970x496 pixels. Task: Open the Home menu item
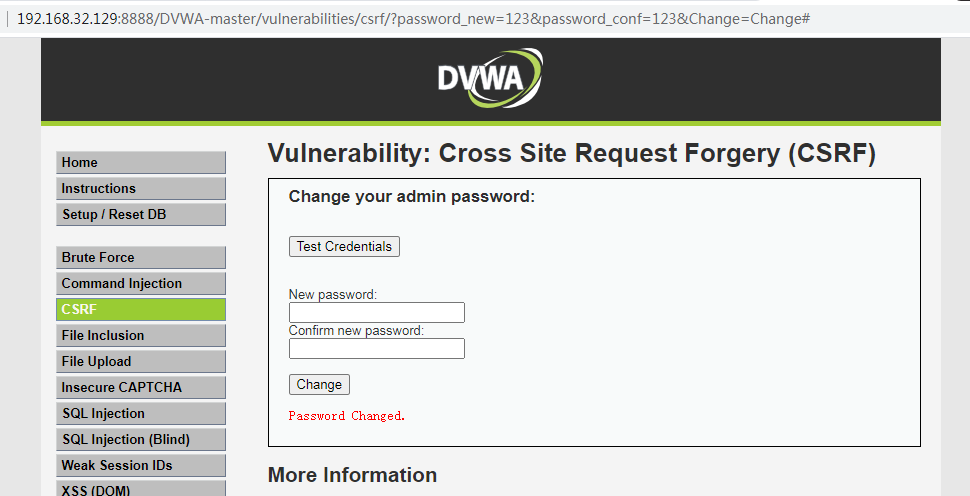[x=141, y=163]
